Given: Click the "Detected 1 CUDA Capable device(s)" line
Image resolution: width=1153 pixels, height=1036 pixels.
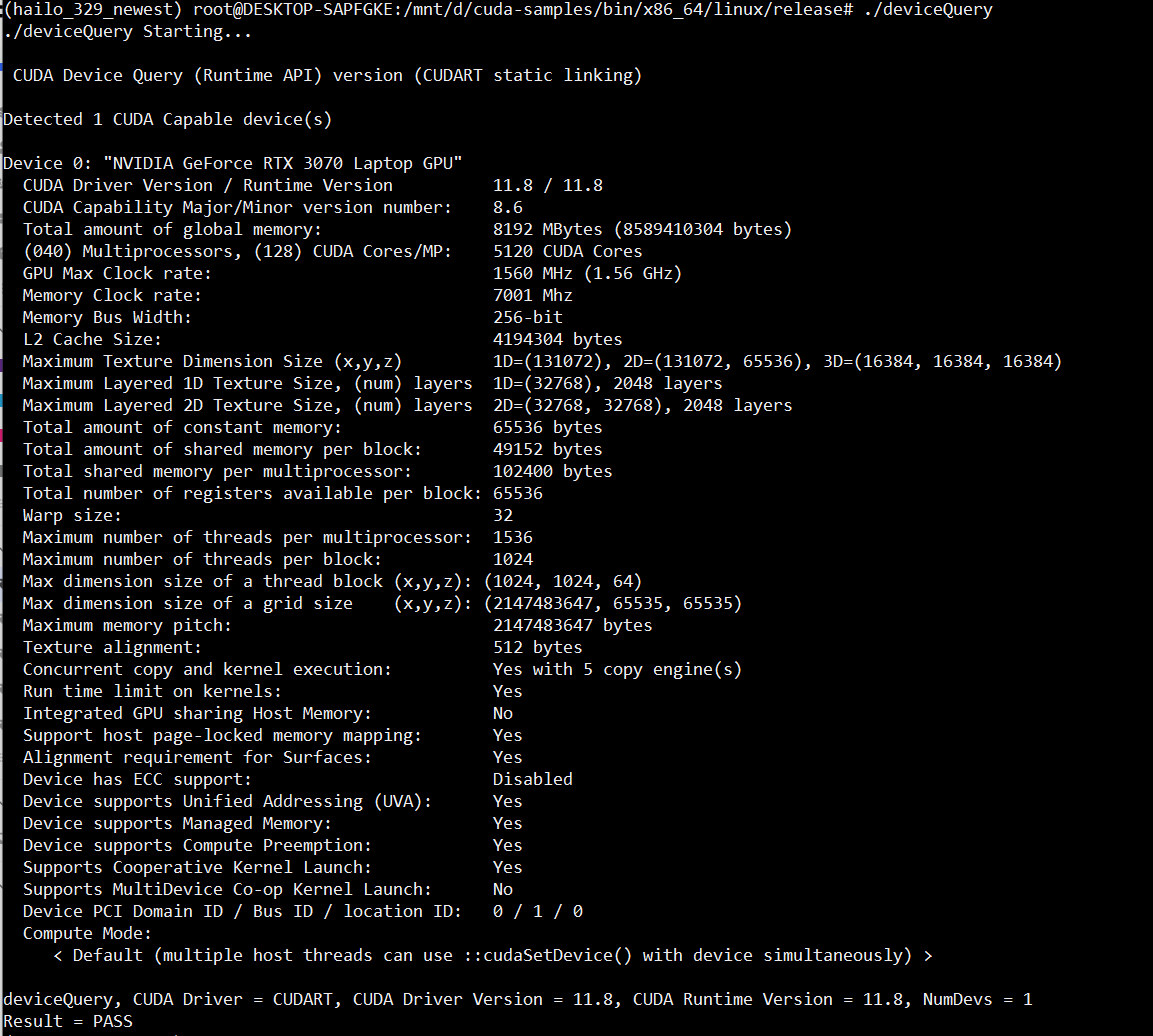Looking at the screenshot, I should (x=167, y=119).
